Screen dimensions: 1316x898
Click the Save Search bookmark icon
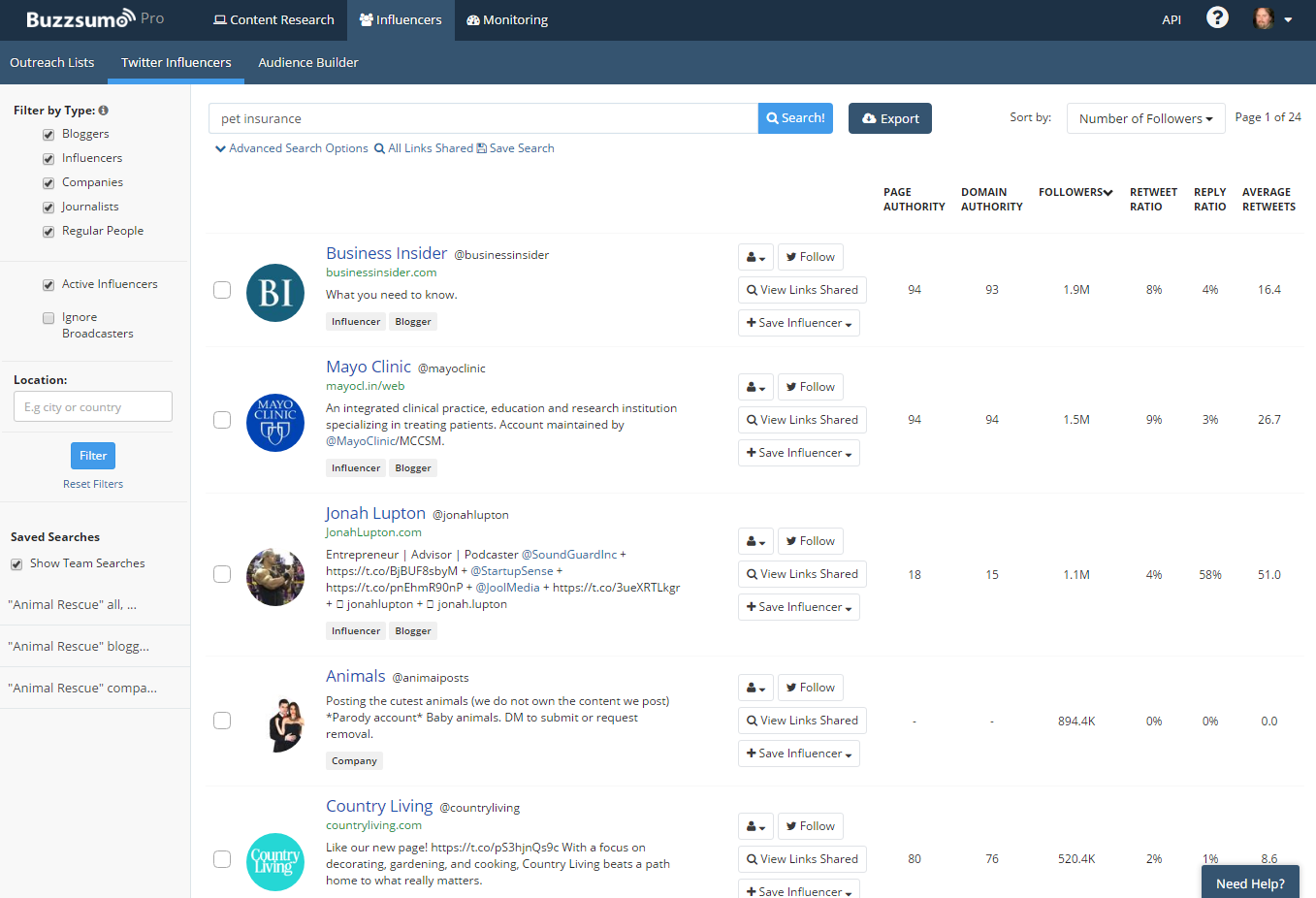480,148
